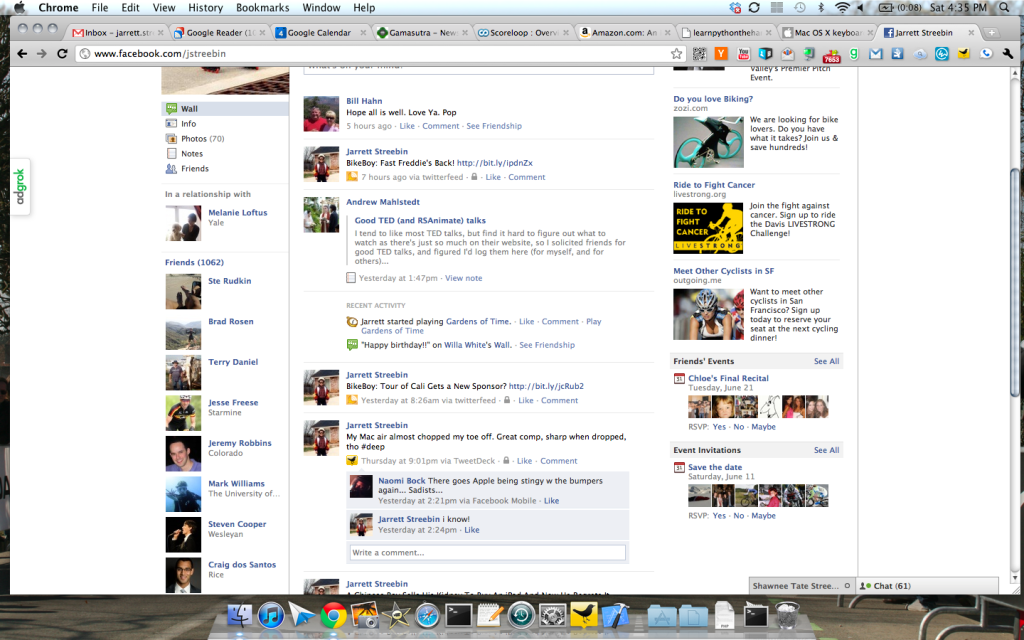Open Xcode from the dock
The width and height of the screenshot is (1024, 640).
tap(615, 615)
